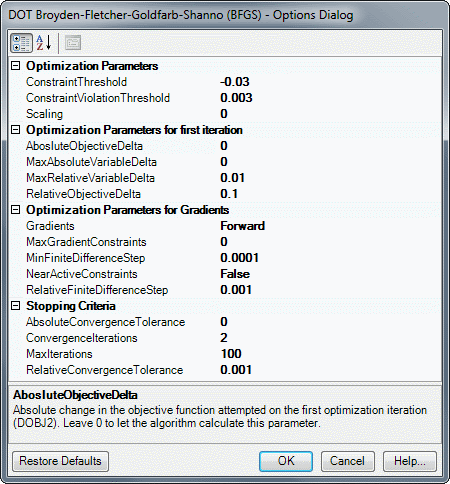Open the Property Pages icon
This screenshot has width=450, height=484.
tap(73, 43)
